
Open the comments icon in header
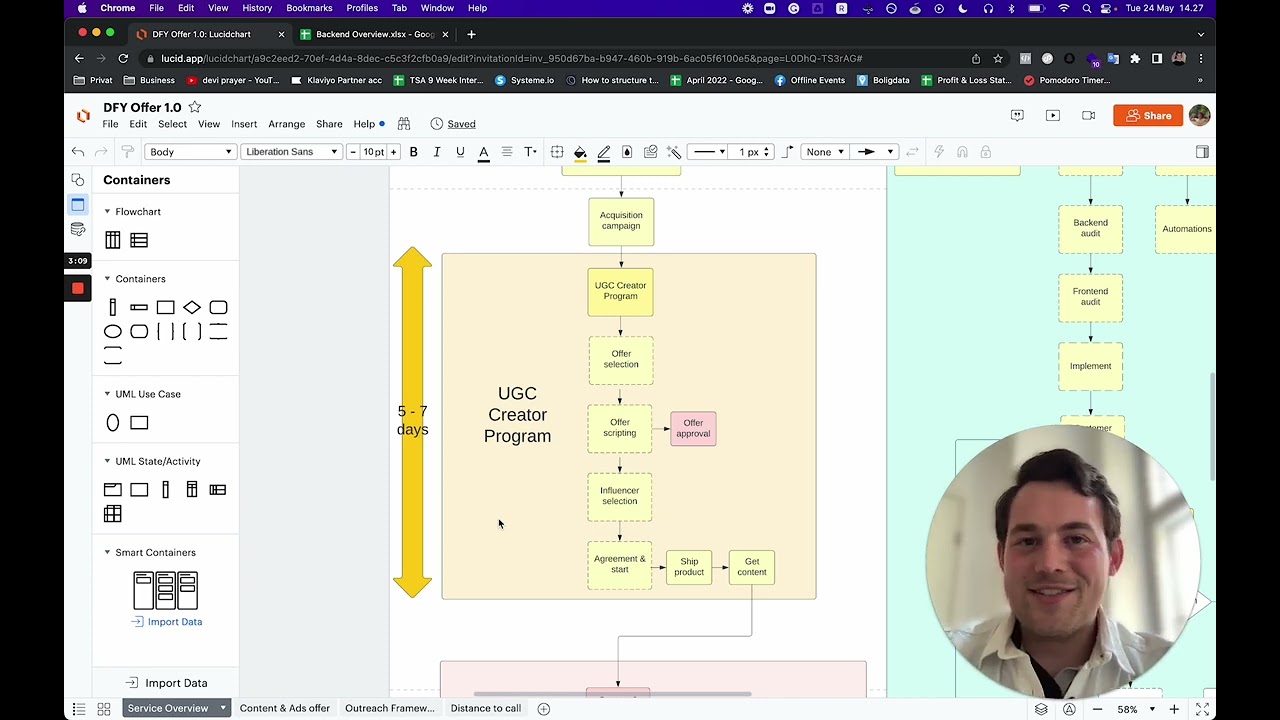click(1017, 116)
